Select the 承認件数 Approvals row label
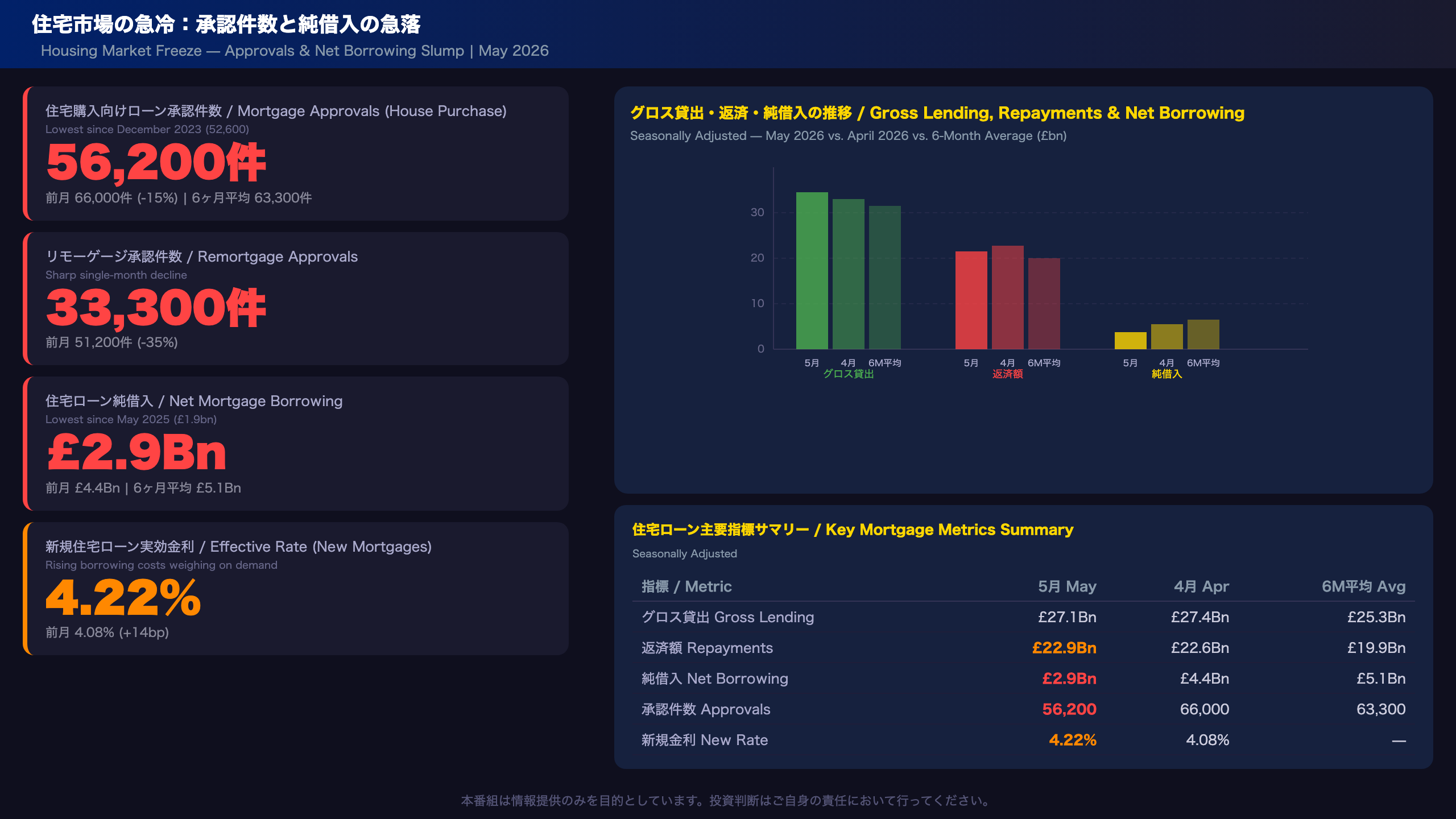The image size is (1456, 819). [706, 709]
